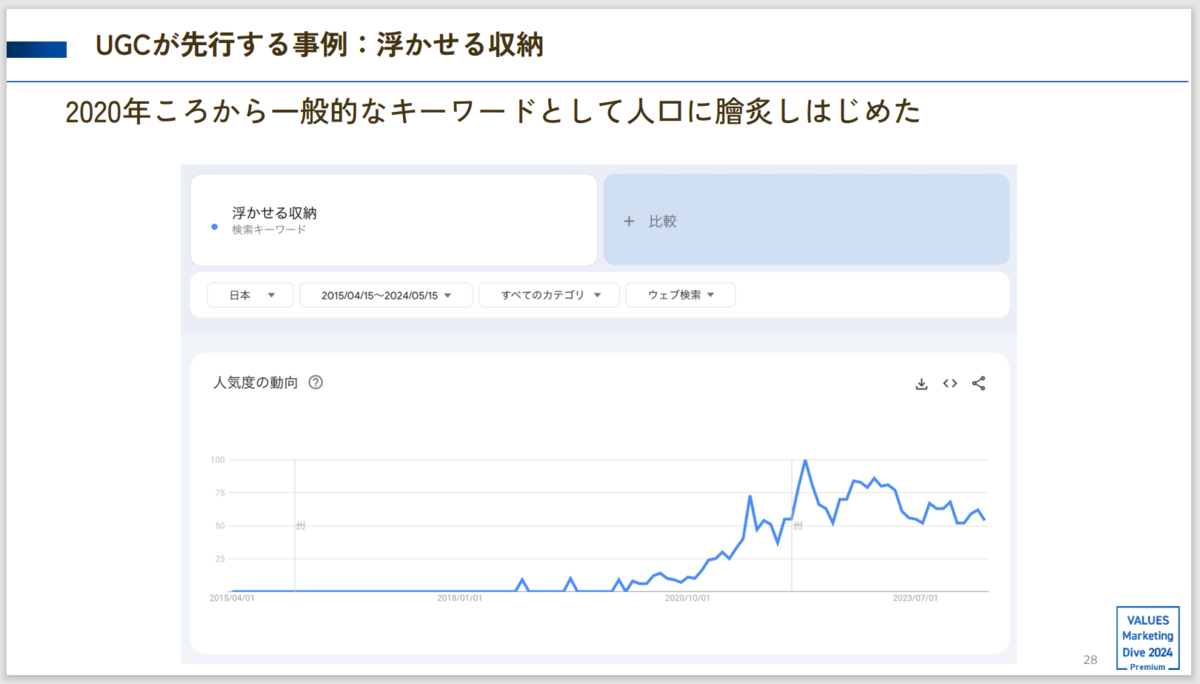Viewport: 1200px width, 684px height.
Task: Download the trend chart as CSV
Action: point(922,383)
